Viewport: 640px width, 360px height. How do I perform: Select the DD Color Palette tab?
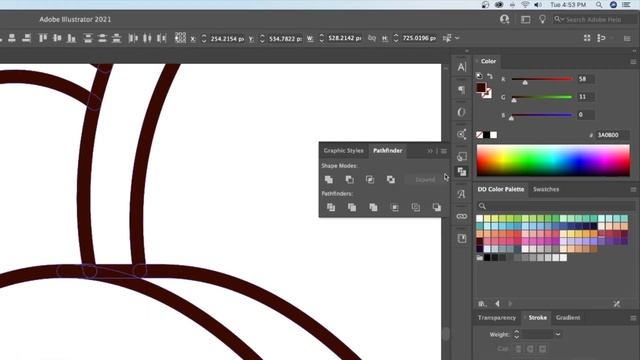tap(500, 189)
